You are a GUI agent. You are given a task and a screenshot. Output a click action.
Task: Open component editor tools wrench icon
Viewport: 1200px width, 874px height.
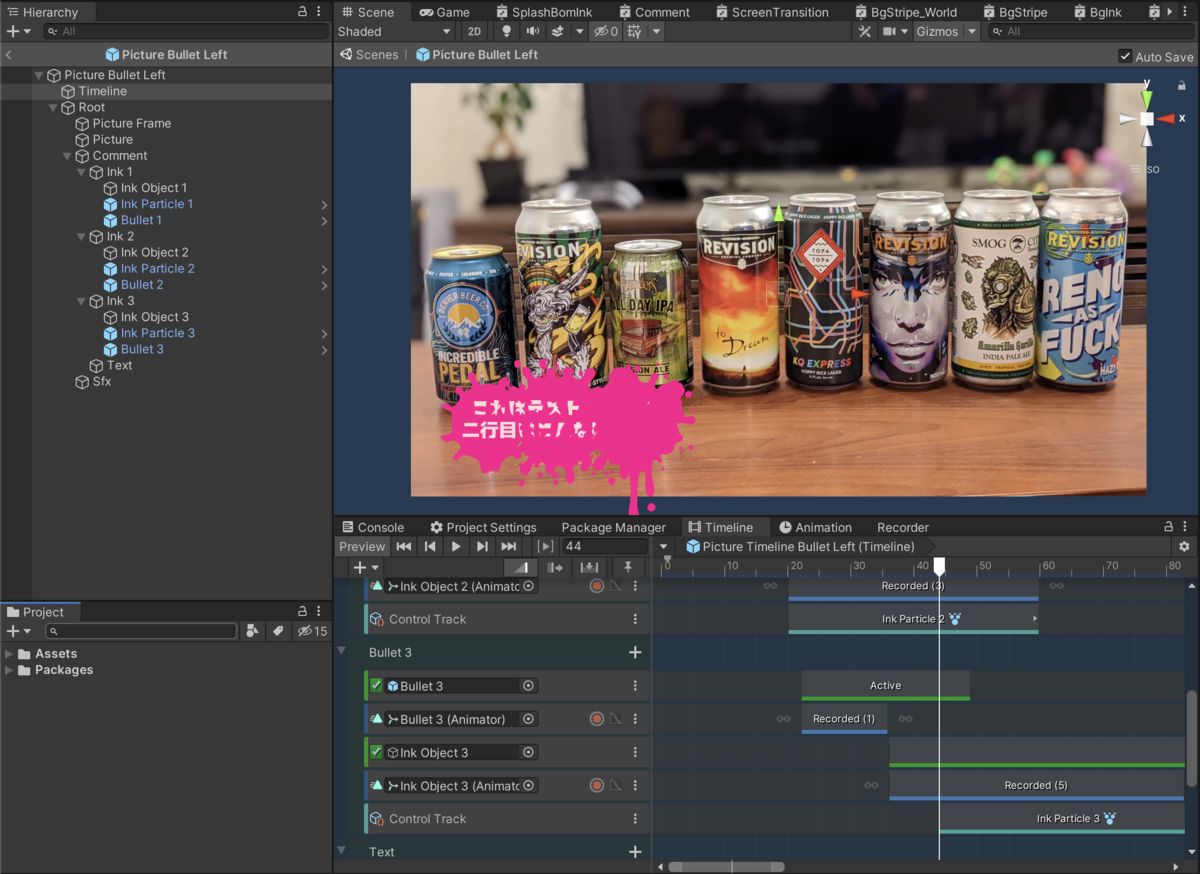point(865,31)
